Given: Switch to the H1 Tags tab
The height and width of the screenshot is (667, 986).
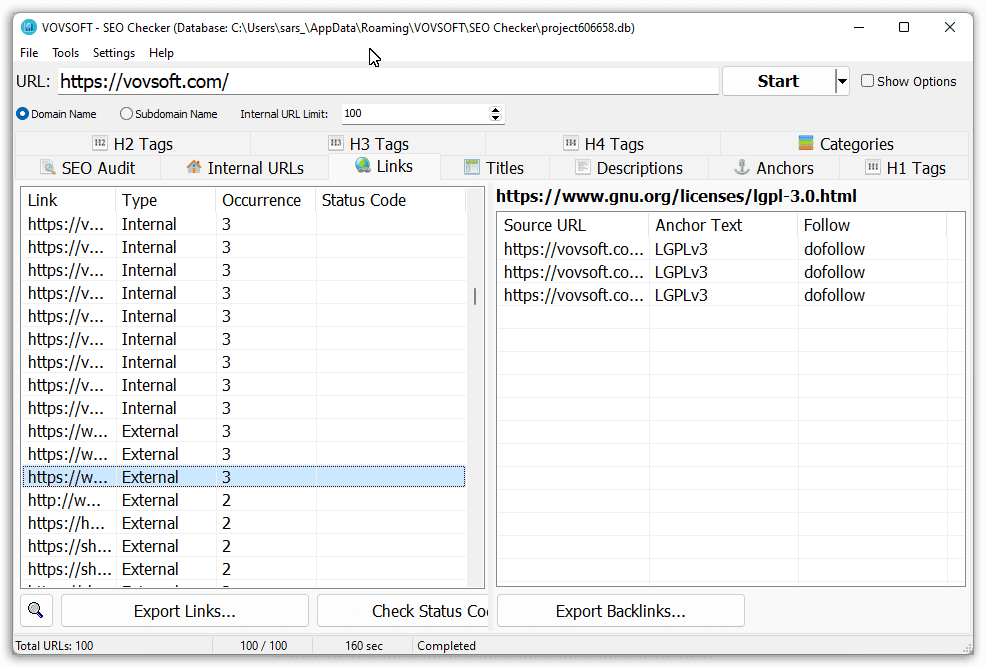Looking at the screenshot, I should click(906, 168).
